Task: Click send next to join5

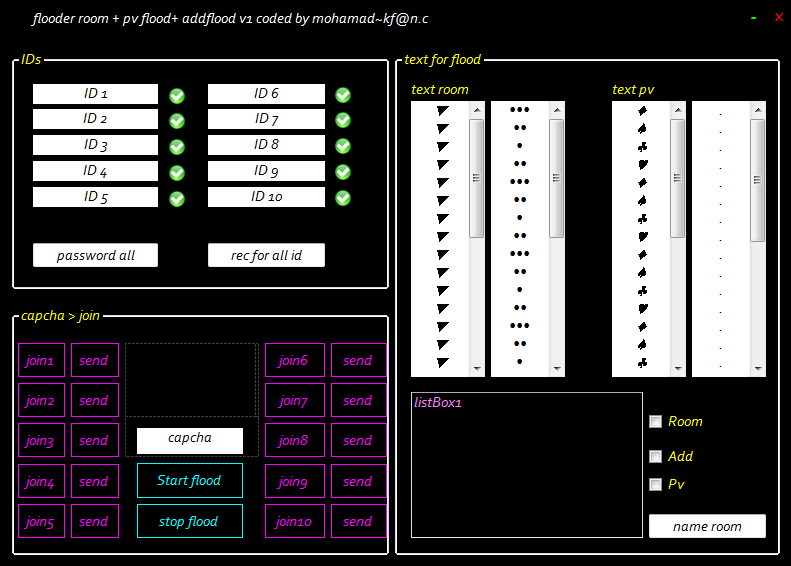Action: (95, 521)
